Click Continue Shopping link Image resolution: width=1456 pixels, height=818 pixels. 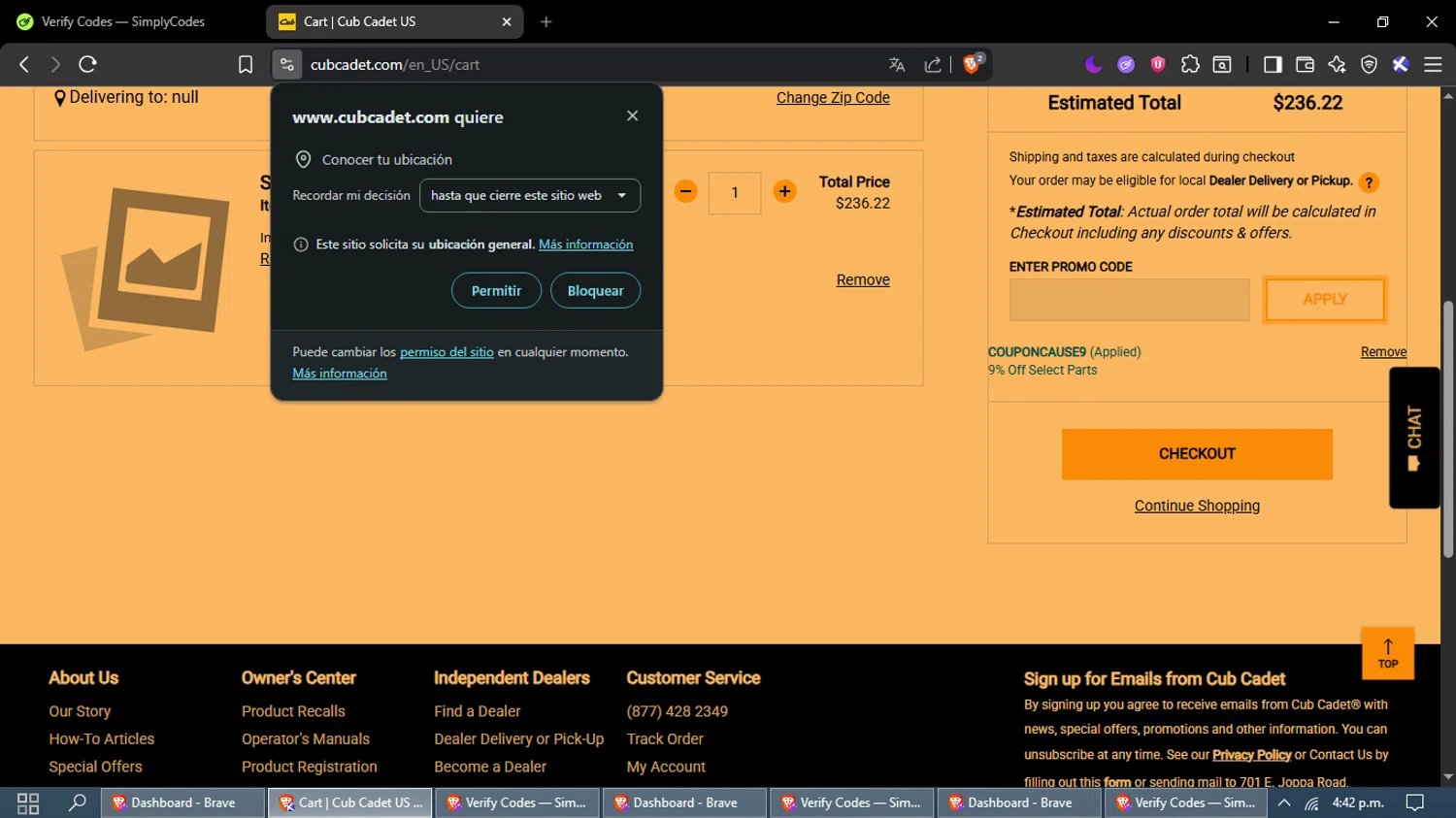click(x=1197, y=506)
